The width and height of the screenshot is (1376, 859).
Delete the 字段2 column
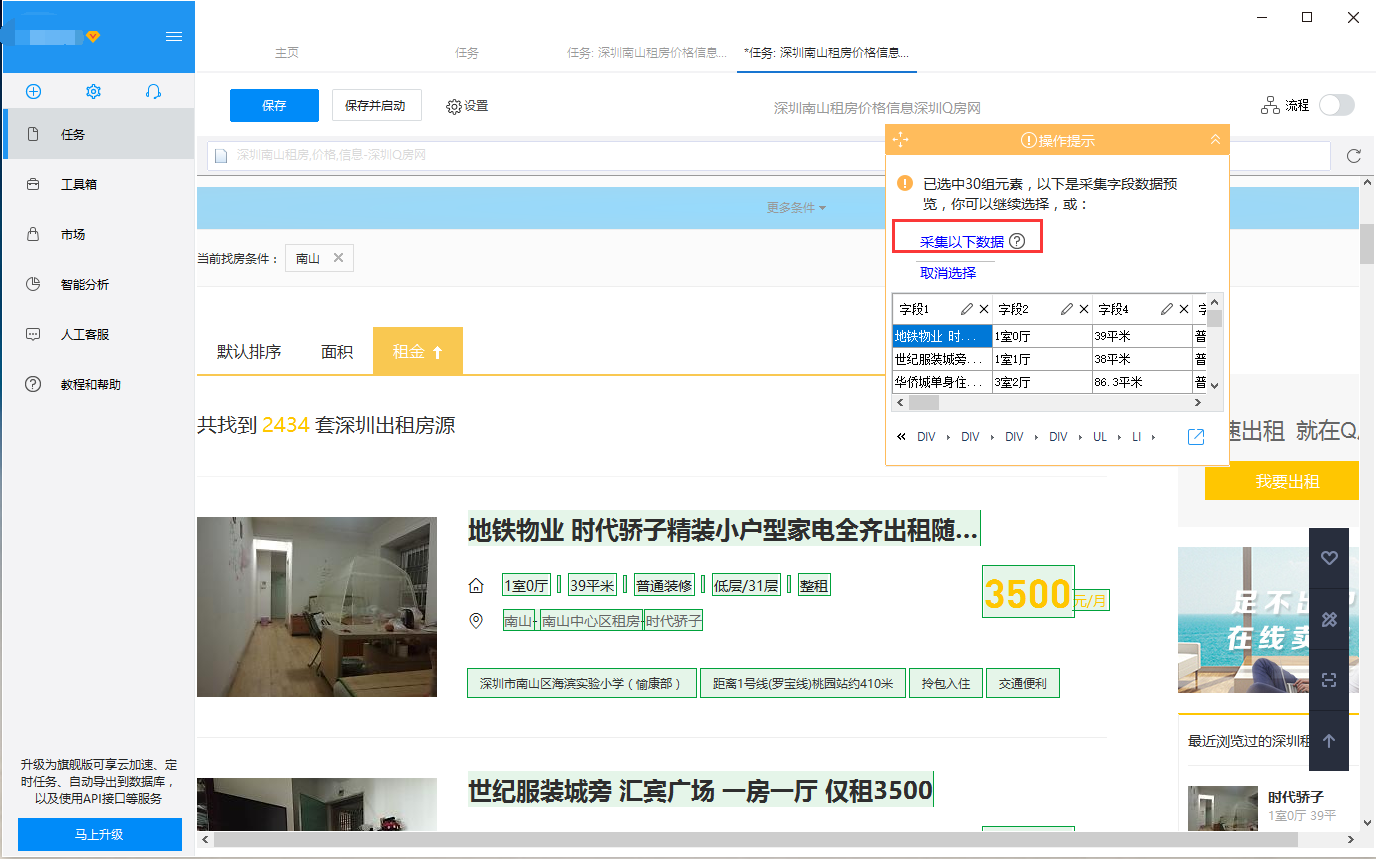pos(1084,310)
